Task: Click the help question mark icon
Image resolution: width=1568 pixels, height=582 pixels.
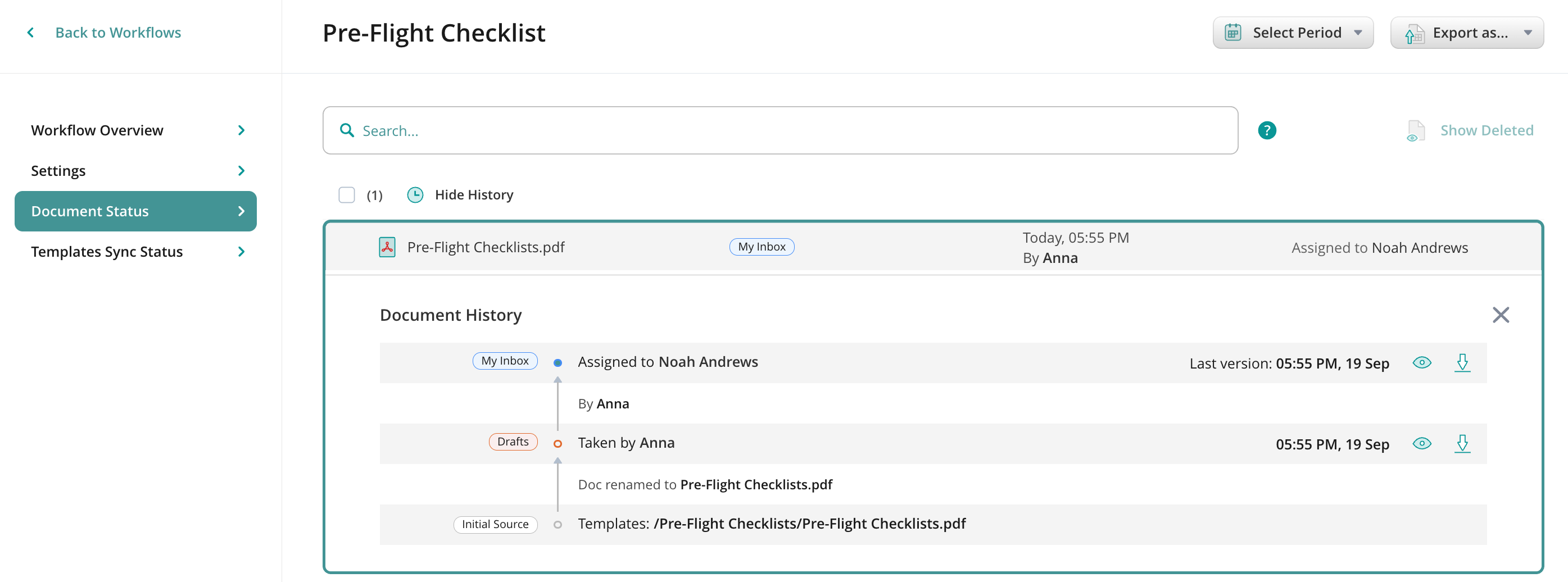Action: [1267, 130]
